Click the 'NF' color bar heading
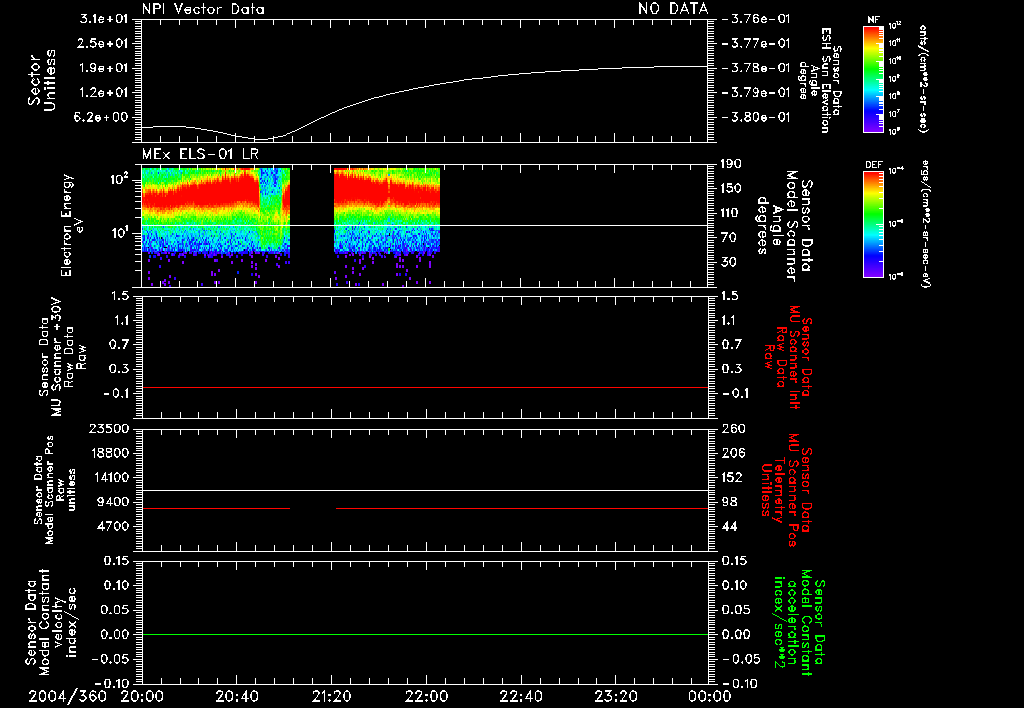This screenshot has height=708, width=1024. point(873,20)
